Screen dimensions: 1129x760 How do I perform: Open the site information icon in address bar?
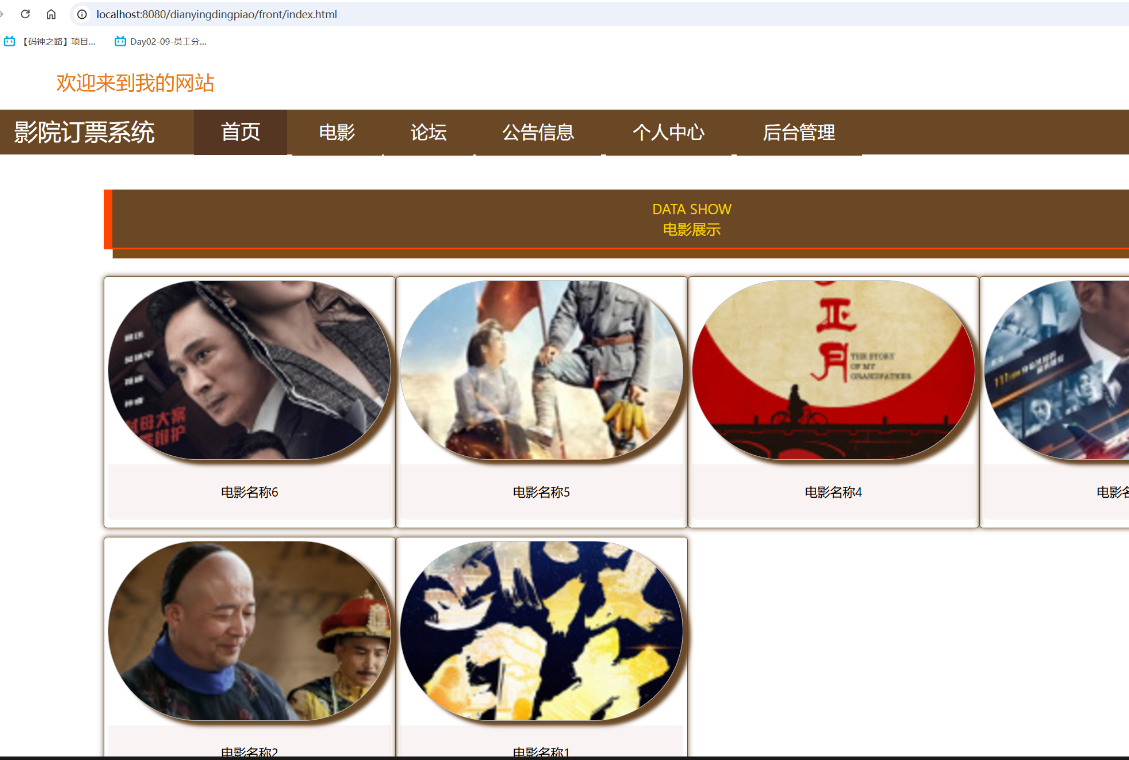click(x=82, y=14)
